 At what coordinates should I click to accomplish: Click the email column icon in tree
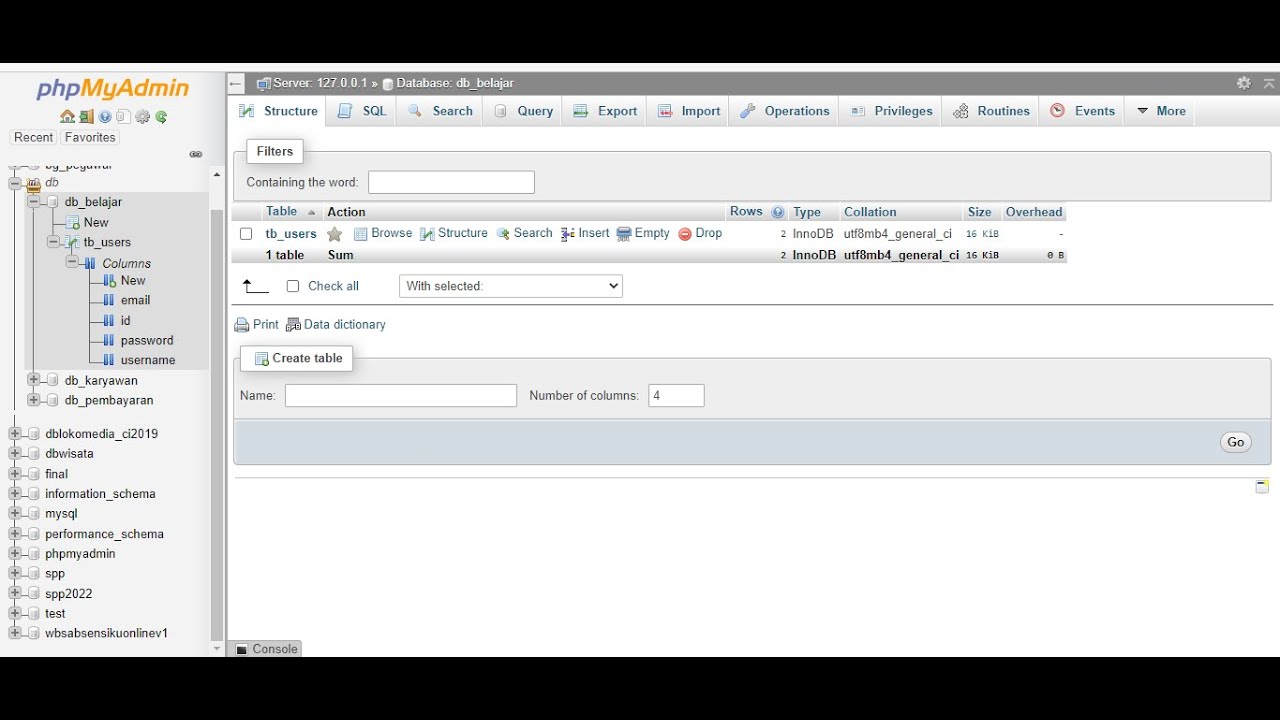coord(109,300)
